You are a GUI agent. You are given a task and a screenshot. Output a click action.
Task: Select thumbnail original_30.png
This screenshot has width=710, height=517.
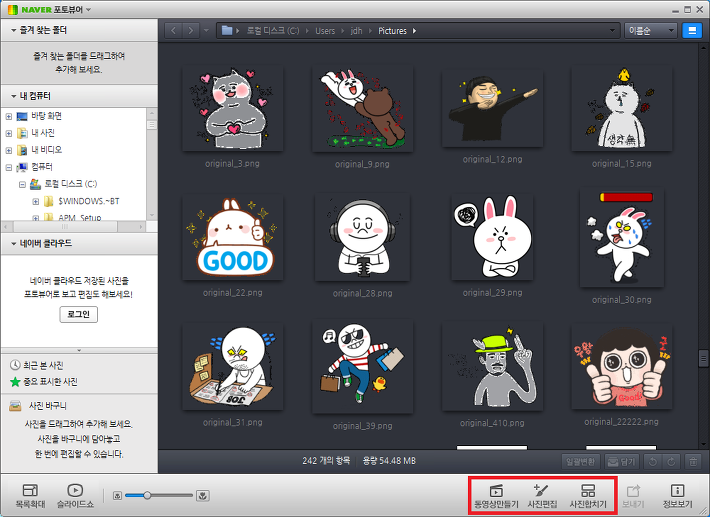point(622,239)
